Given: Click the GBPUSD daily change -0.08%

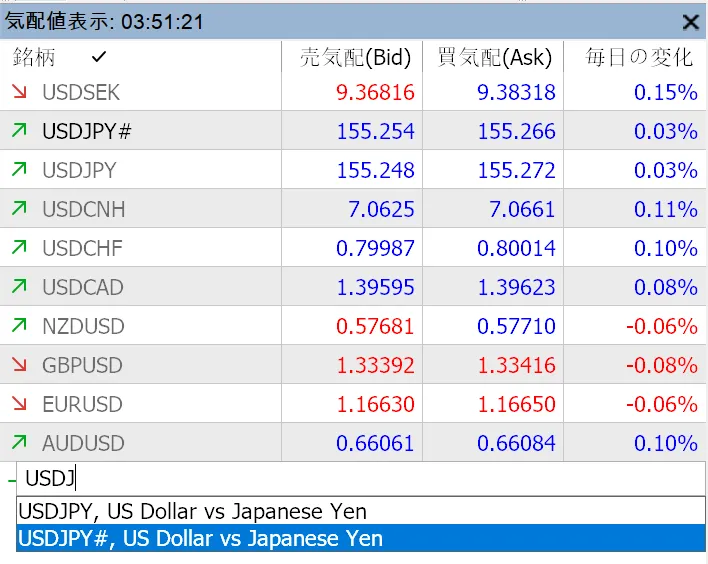Looking at the screenshot, I should click(661, 365).
